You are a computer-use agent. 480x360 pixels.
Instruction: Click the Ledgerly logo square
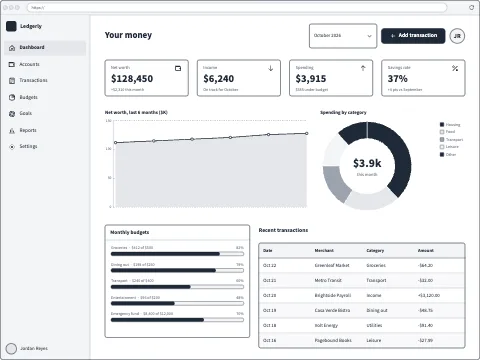click(11, 26)
